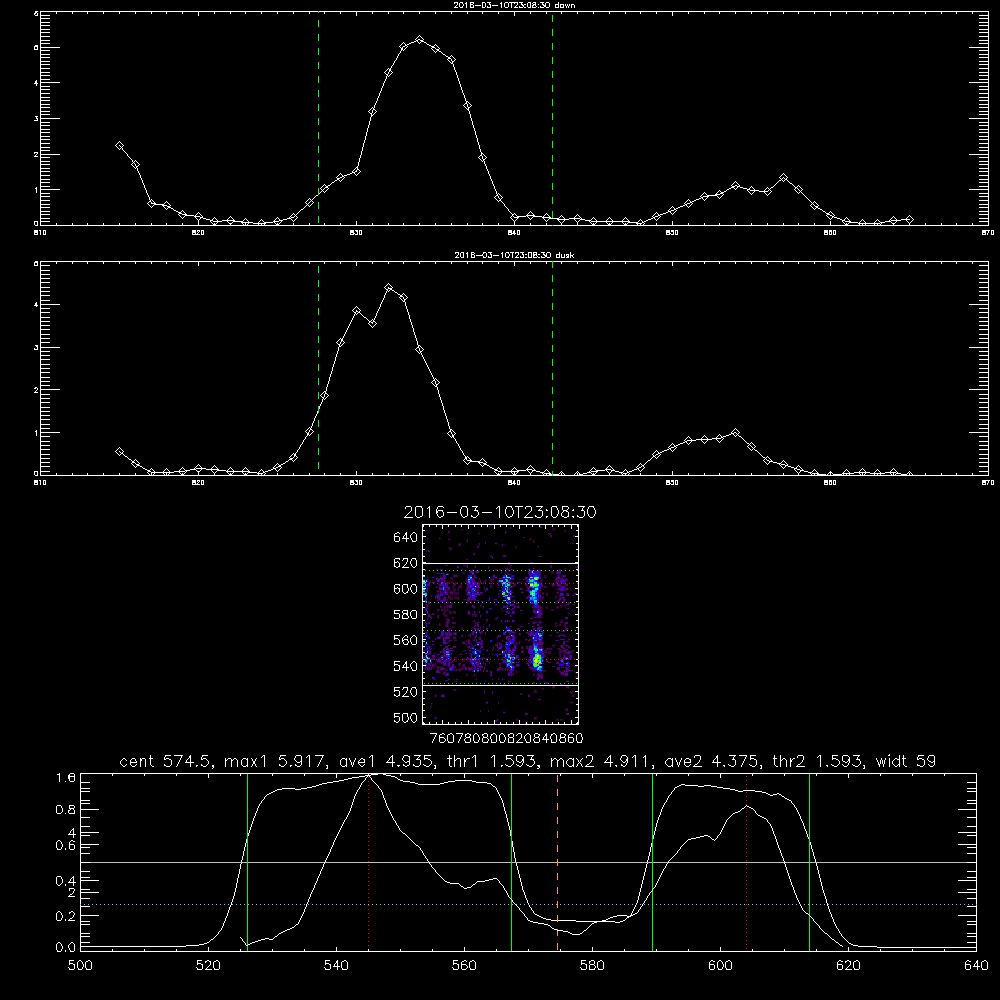This screenshot has width=1000, height=1000.
Task: Click the green dashed line near 828 in dawn plot
Action: tap(318, 118)
